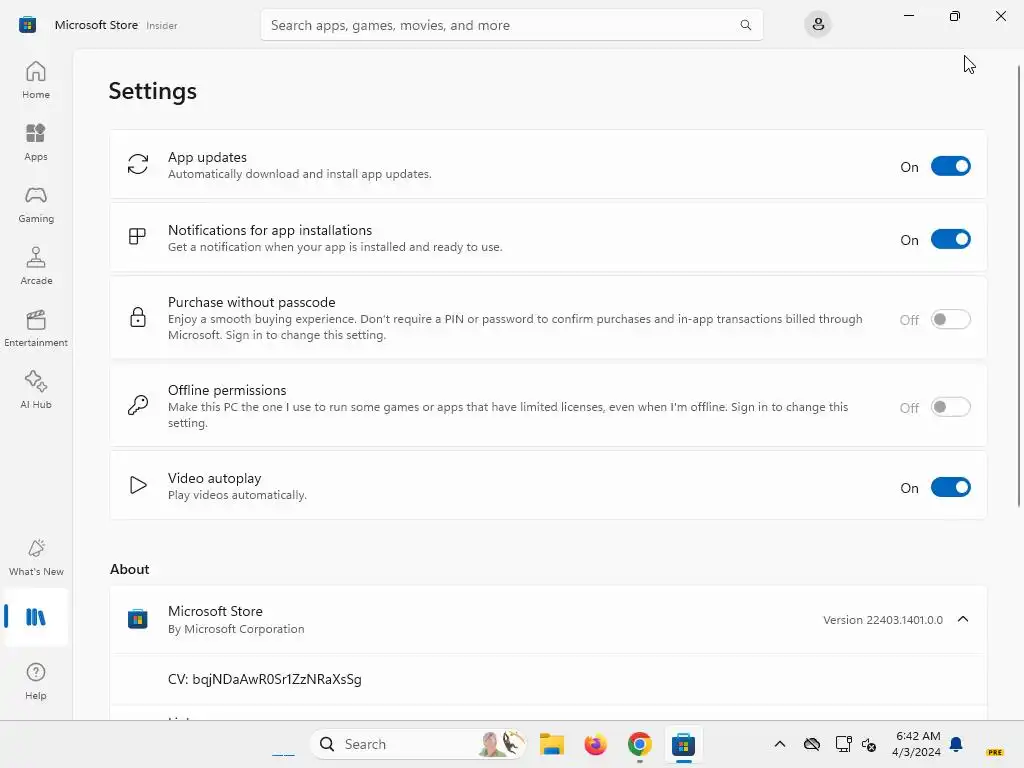This screenshot has height=768, width=1024.
Task: Click the Microsoft Store logo in title bar
Action: pos(27,25)
